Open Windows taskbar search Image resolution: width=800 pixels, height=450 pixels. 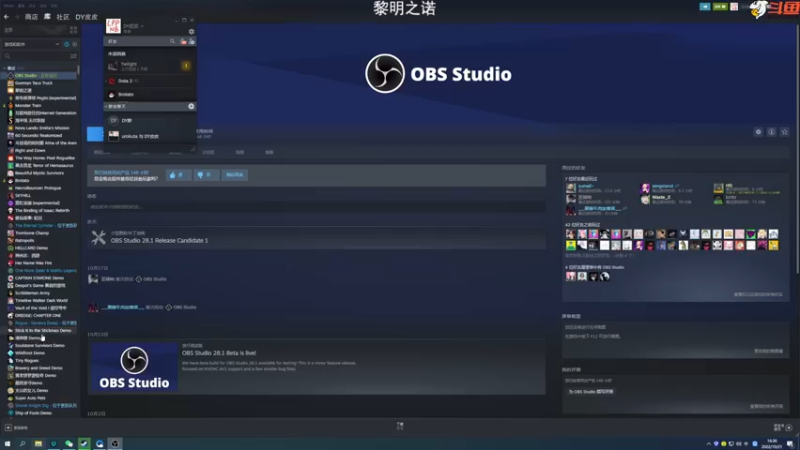[22, 444]
